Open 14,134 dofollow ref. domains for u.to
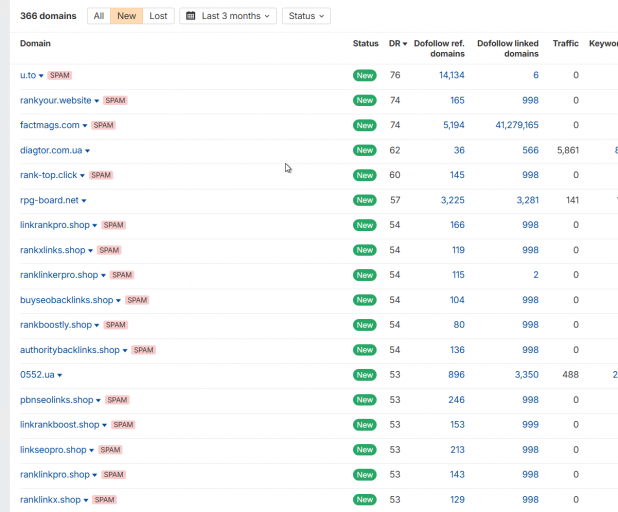This screenshot has width=618, height=512. pyautogui.click(x=452, y=75)
